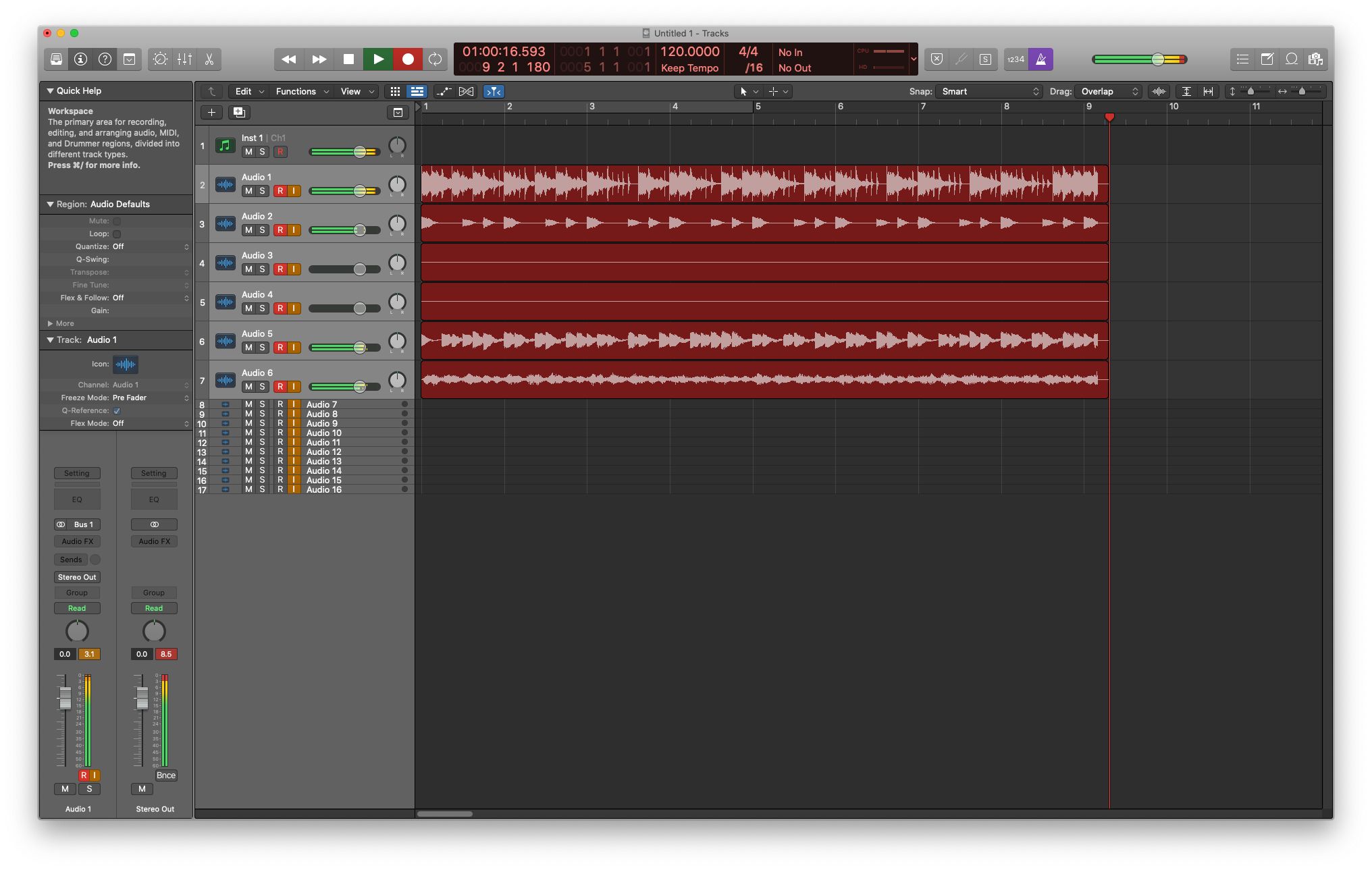Click the add new track plus button
Screen dimensions: 1372x870
pyautogui.click(x=211, y=113)
